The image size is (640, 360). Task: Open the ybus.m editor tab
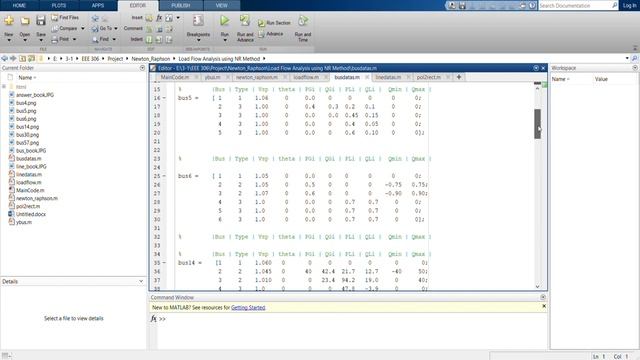point(213,77)
